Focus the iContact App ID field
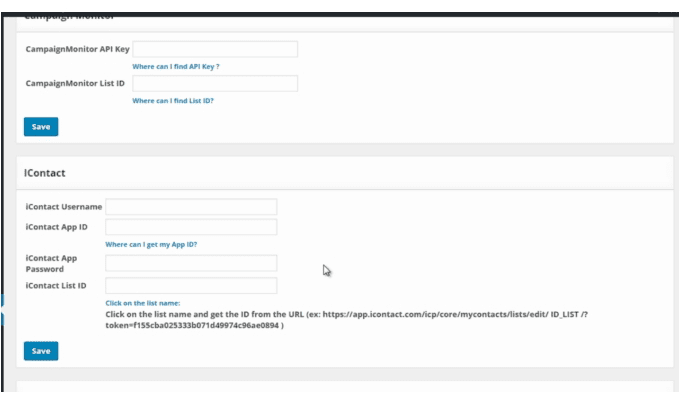680x393 pixels. tap(191, 227)
